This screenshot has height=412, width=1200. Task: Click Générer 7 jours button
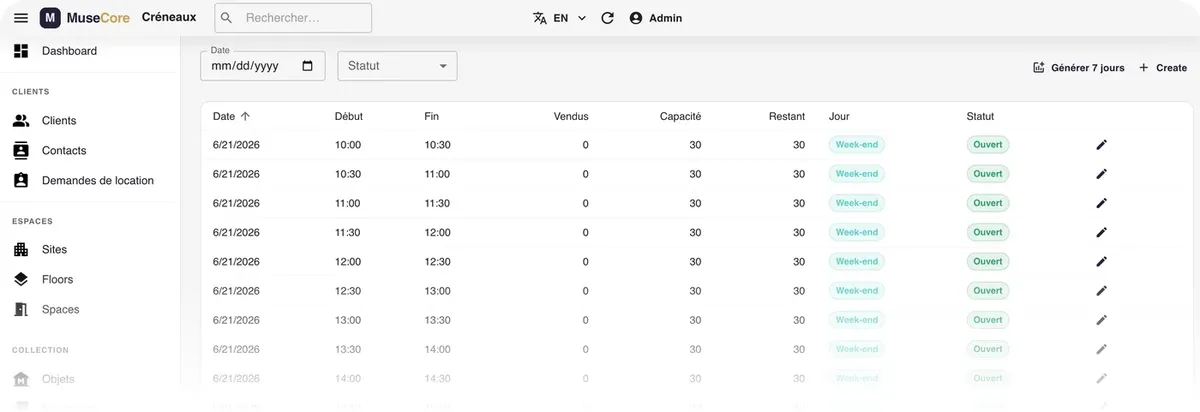pyautogui.click(x=1078, y=68)
